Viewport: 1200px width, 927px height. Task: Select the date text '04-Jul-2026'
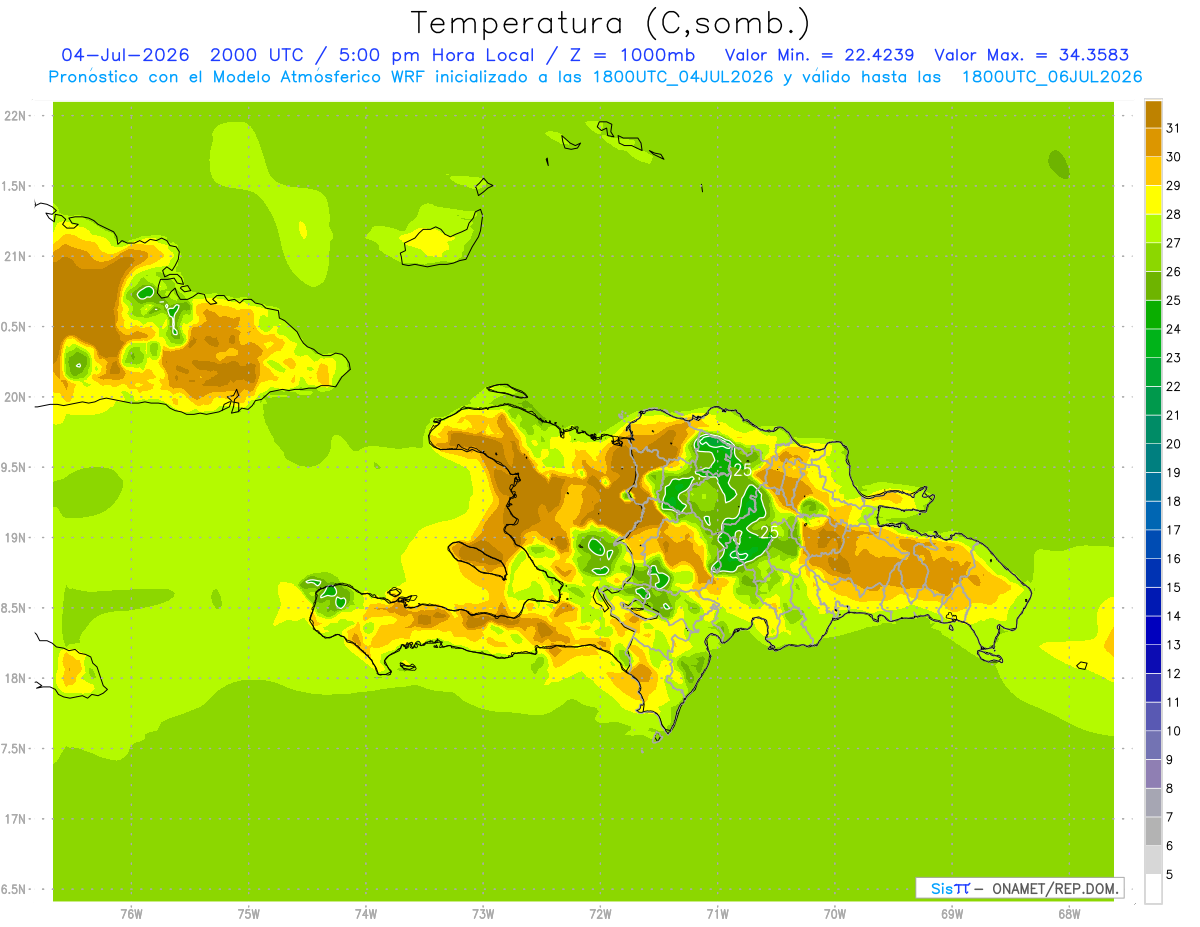(x=125, y=55)
